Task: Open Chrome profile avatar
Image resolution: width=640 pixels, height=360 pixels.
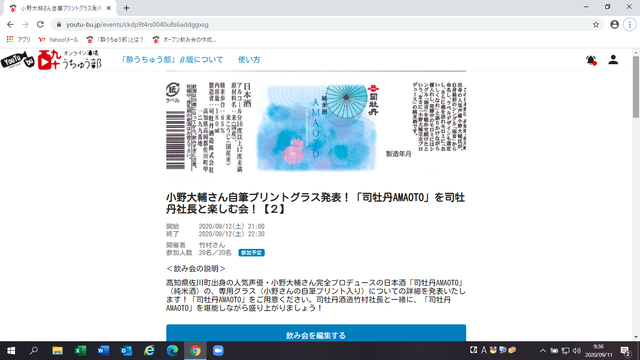Action: click(x=614, y=24)
